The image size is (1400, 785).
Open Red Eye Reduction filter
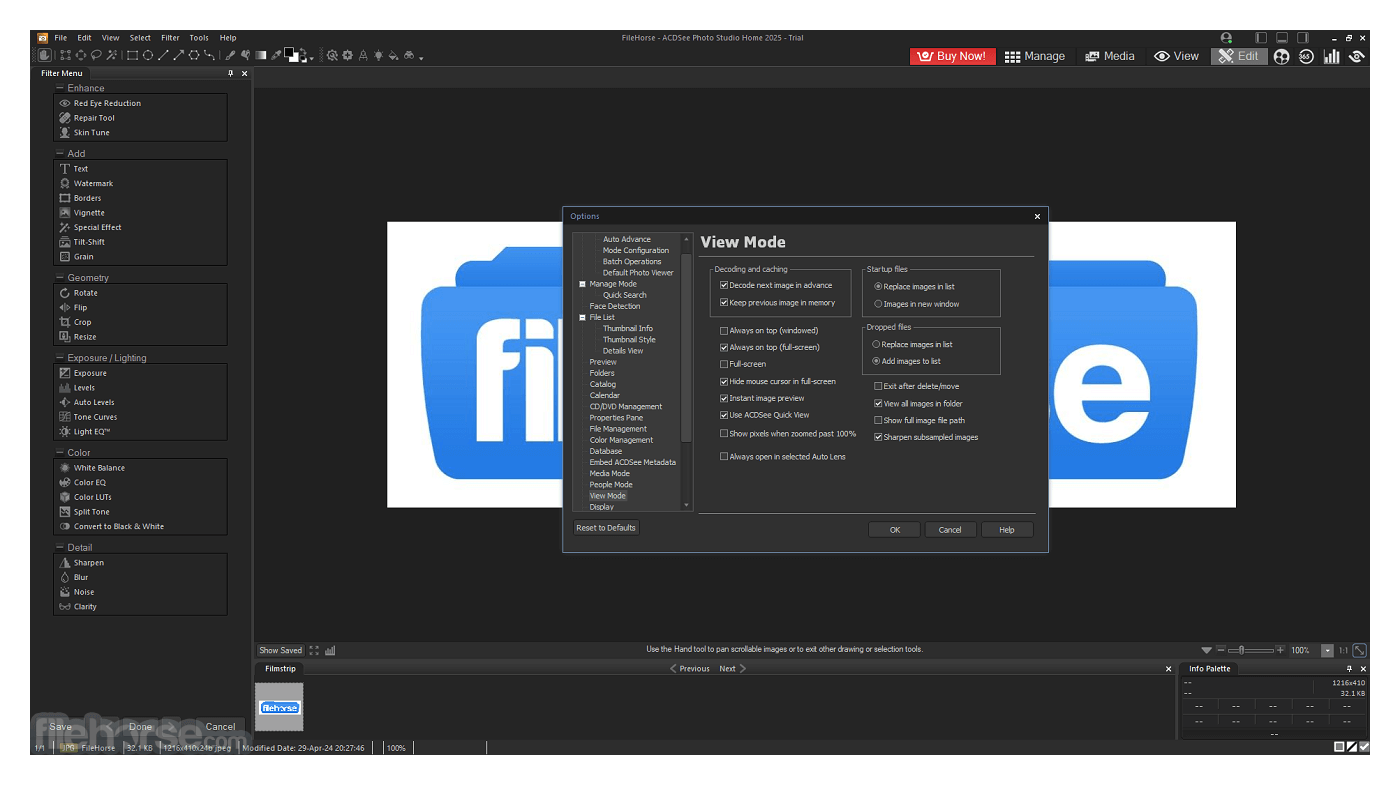click(x=107, y=103)
